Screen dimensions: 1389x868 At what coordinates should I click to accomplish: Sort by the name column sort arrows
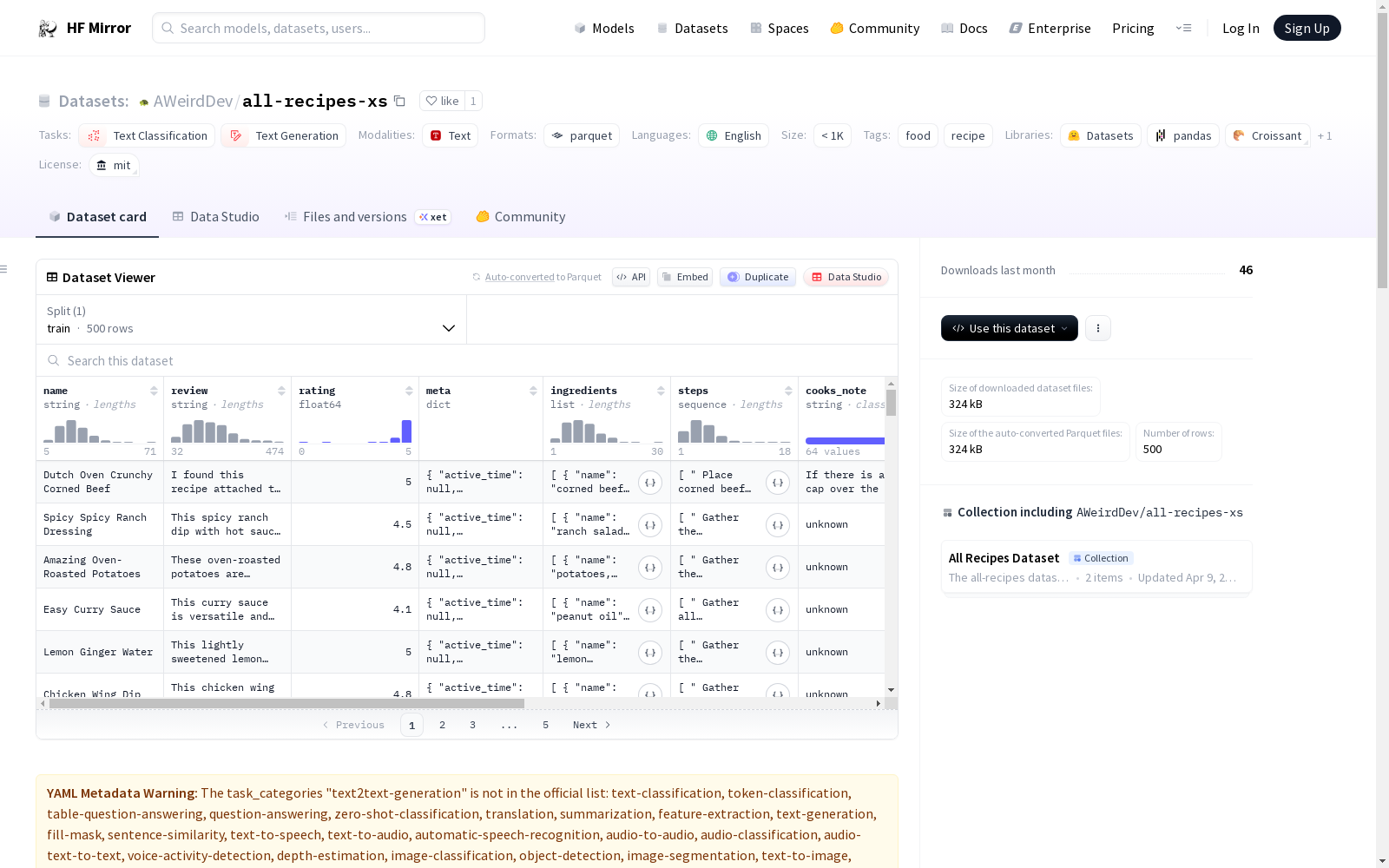[x=154, y=391]
